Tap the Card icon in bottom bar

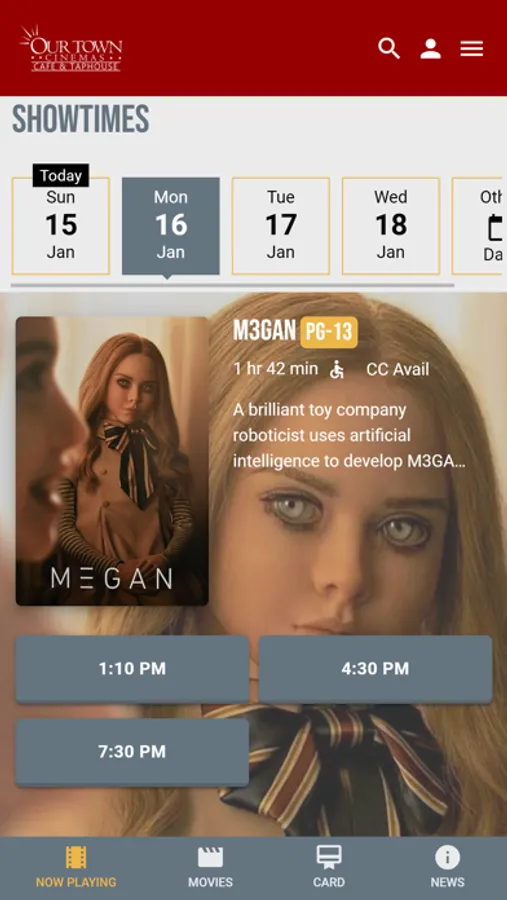(329, 858)
